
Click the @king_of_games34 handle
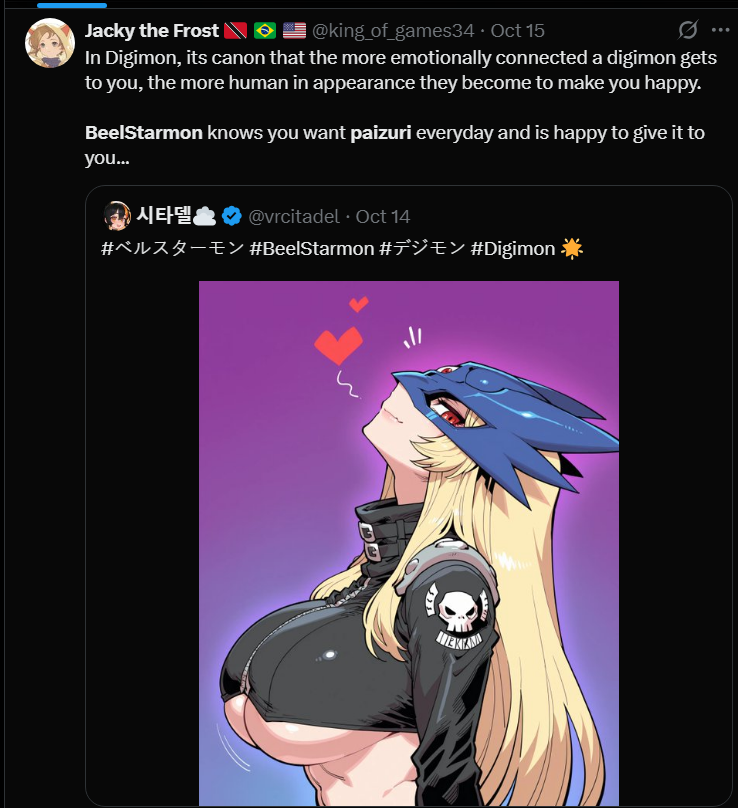[x=393, y=30]
